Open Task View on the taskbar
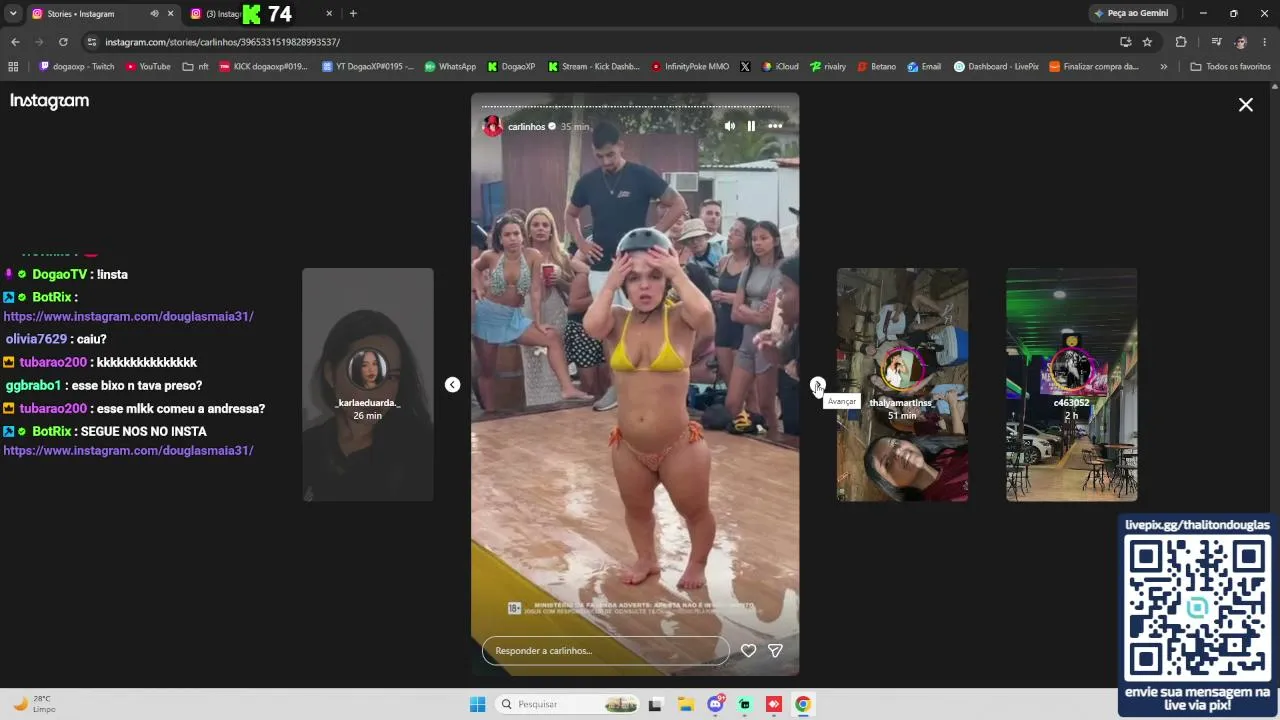This screenshot has height=720, width=1280. coord(655,704)
